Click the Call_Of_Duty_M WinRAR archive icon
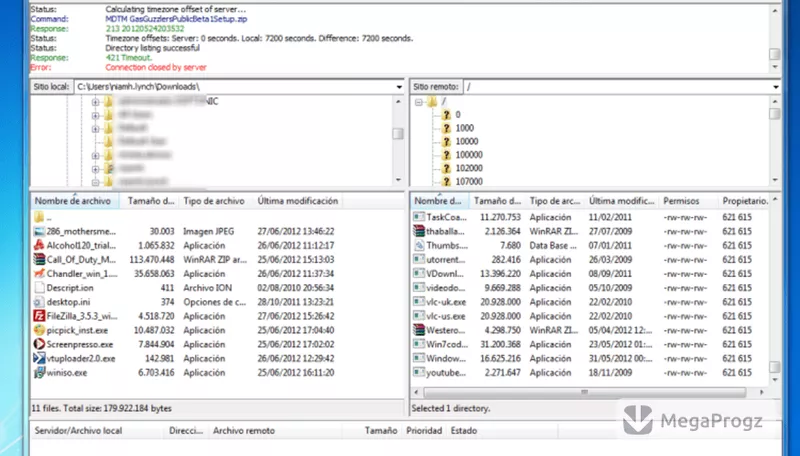800x456 pixels. (39, 260)
